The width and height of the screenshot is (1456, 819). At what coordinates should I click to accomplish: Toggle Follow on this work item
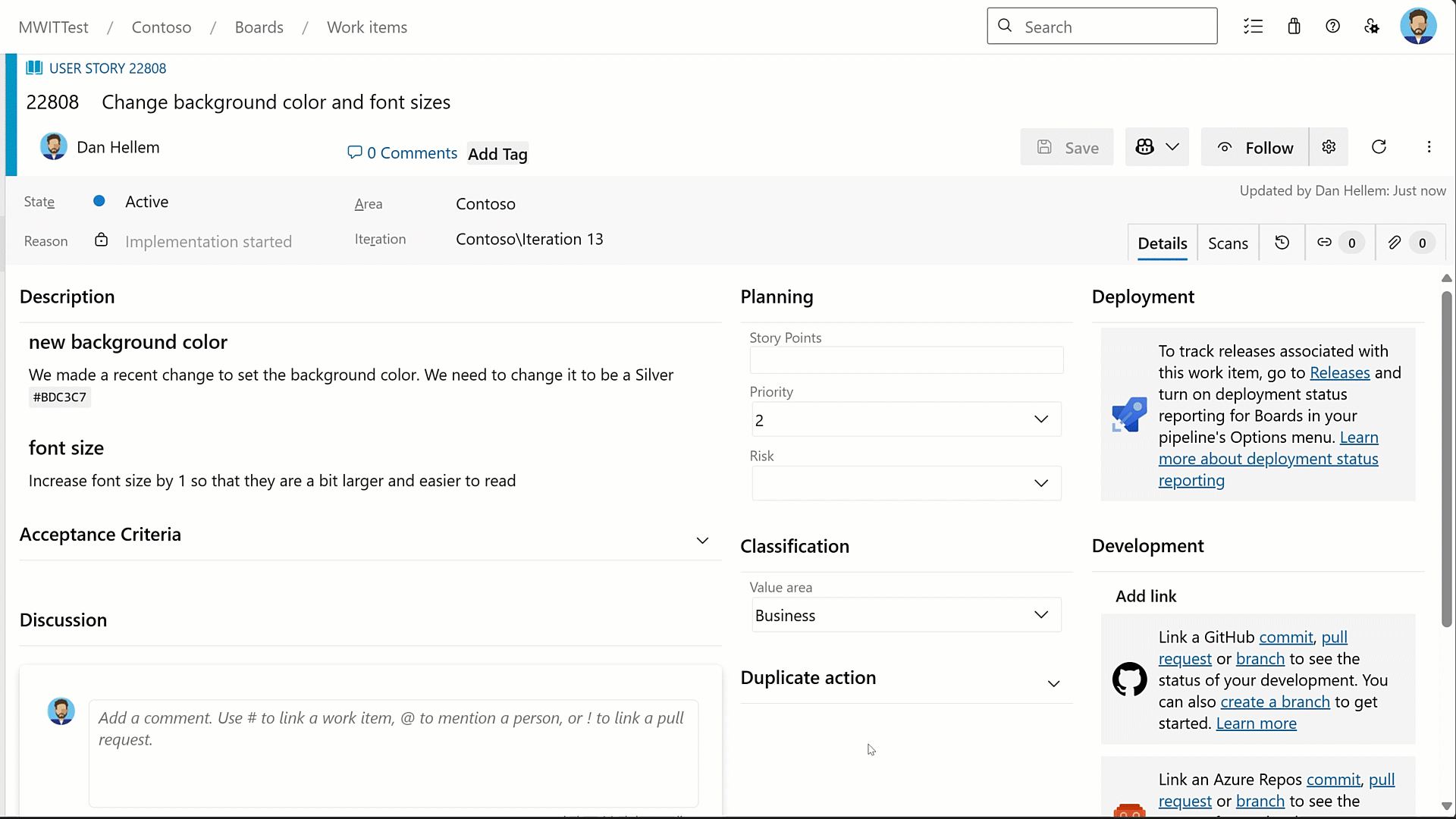(1255, 147)
